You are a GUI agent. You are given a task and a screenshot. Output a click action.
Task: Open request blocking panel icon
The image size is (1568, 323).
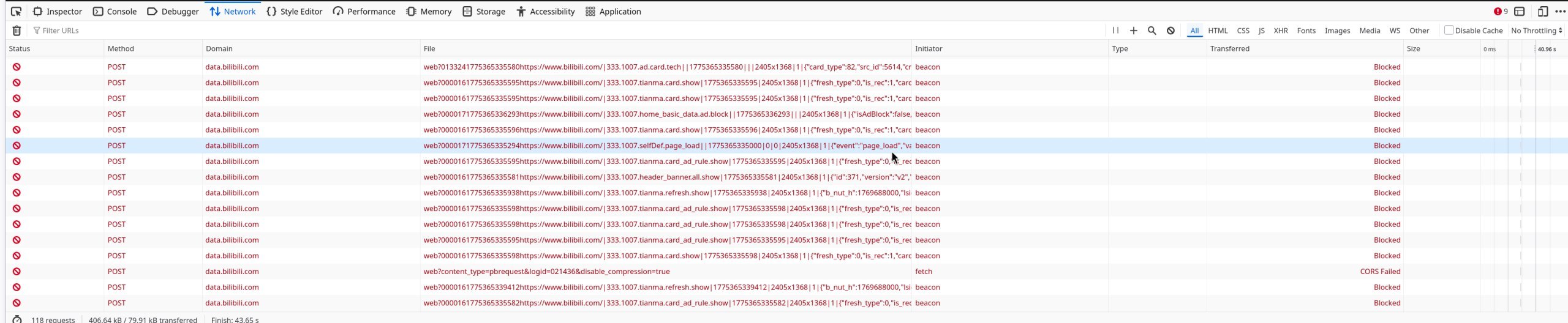tap(1170, 31)
